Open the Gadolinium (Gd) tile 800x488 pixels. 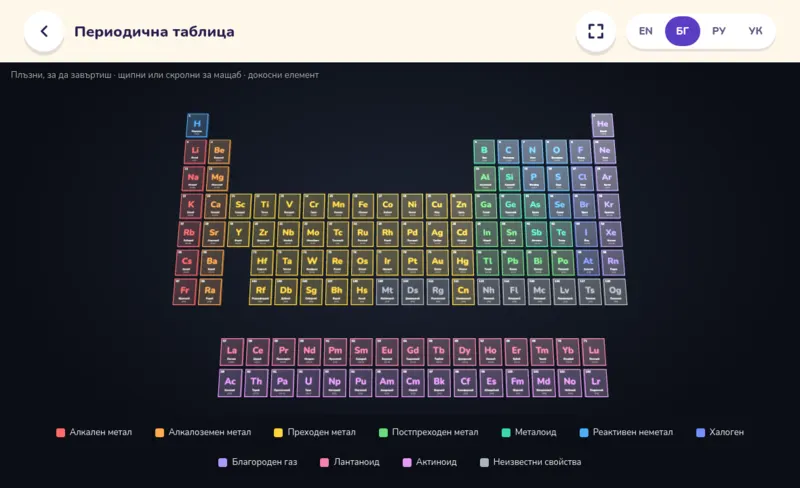pyautogui.click(x=413, y=352)
